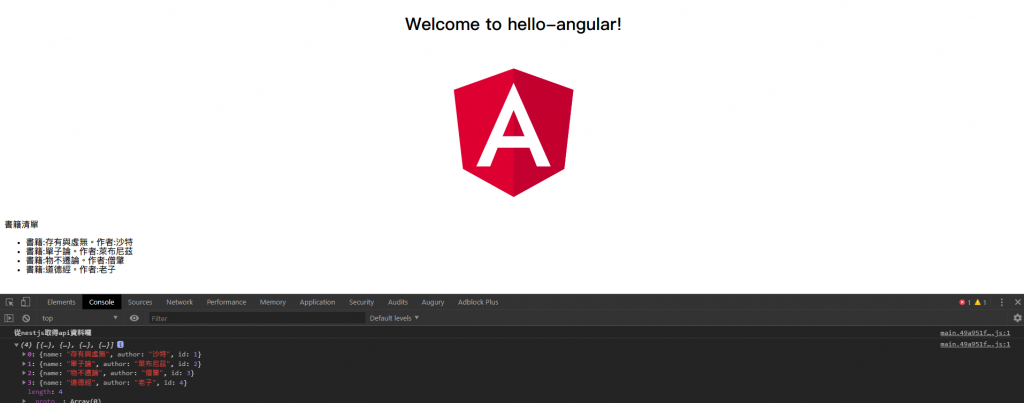The height and width of the screenshot is (403, 1024).
Task: Open second main.49a951f js:1 source link
Action: (x=975, y=344)
